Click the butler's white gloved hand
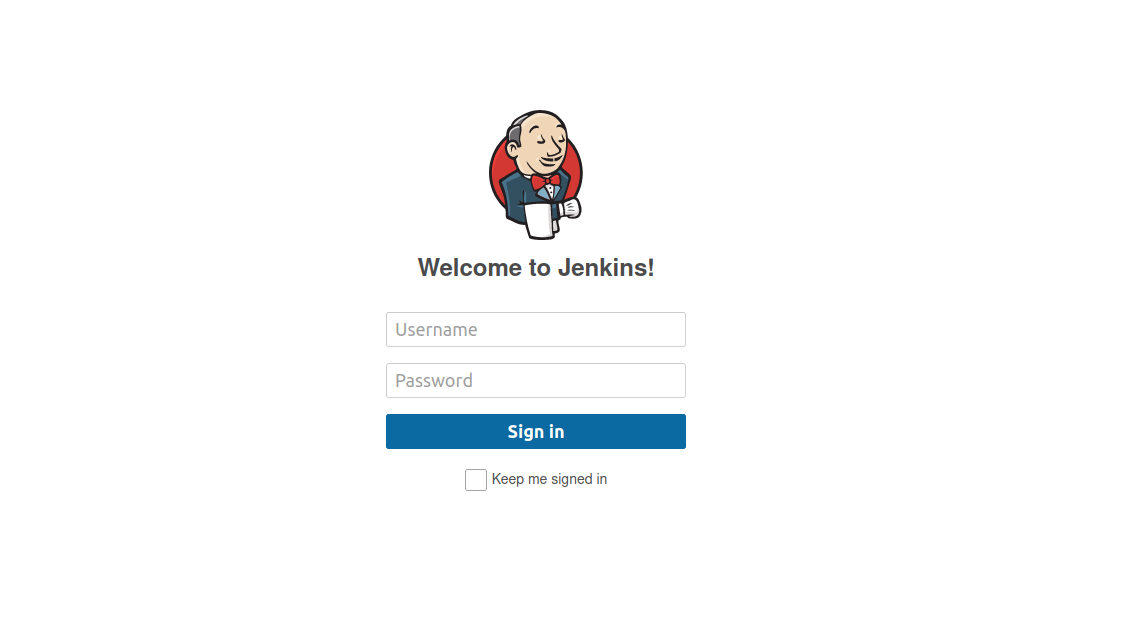 571,208
